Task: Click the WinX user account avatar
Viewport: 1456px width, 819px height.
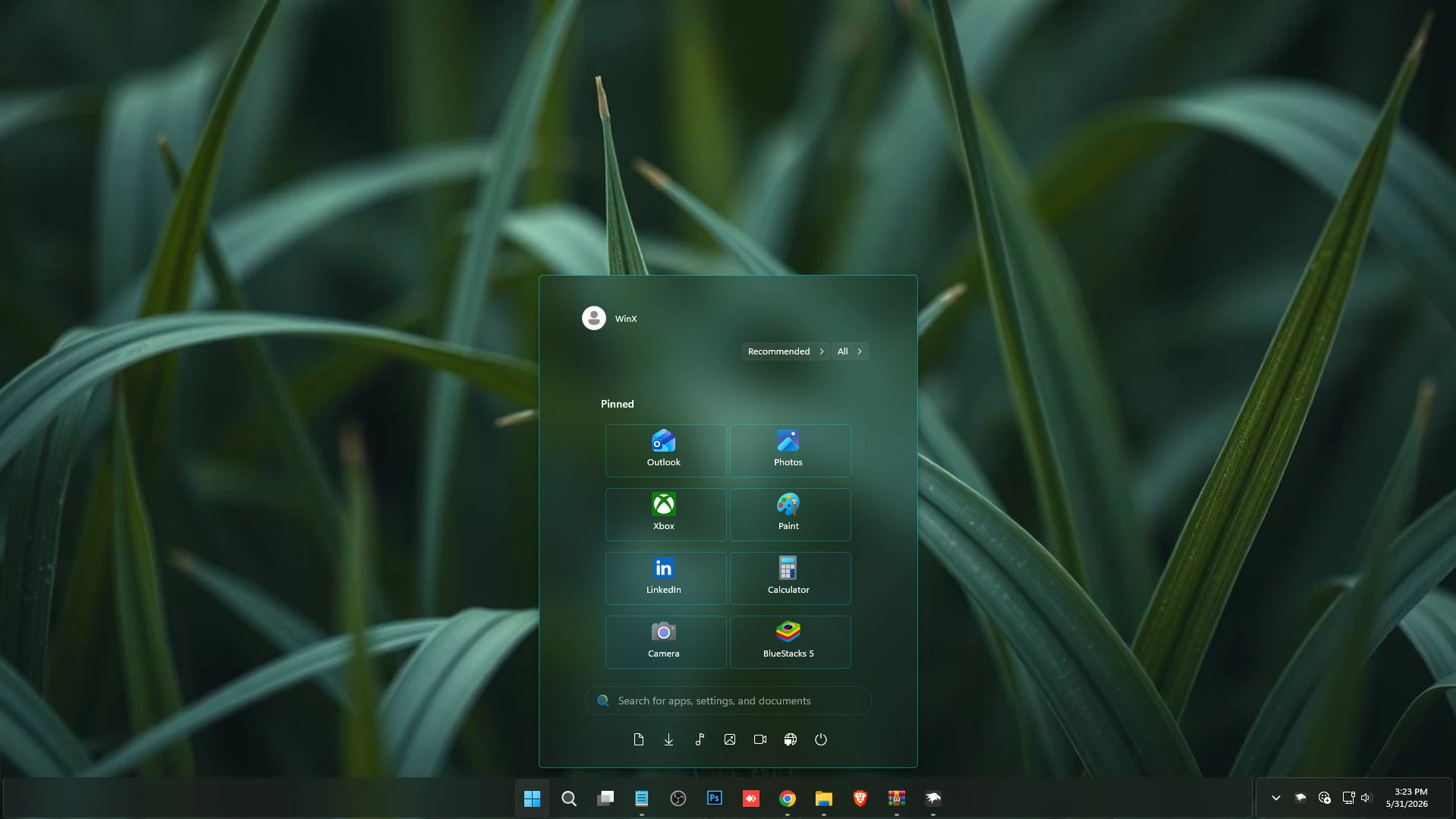Action: [x=594, y=318]
